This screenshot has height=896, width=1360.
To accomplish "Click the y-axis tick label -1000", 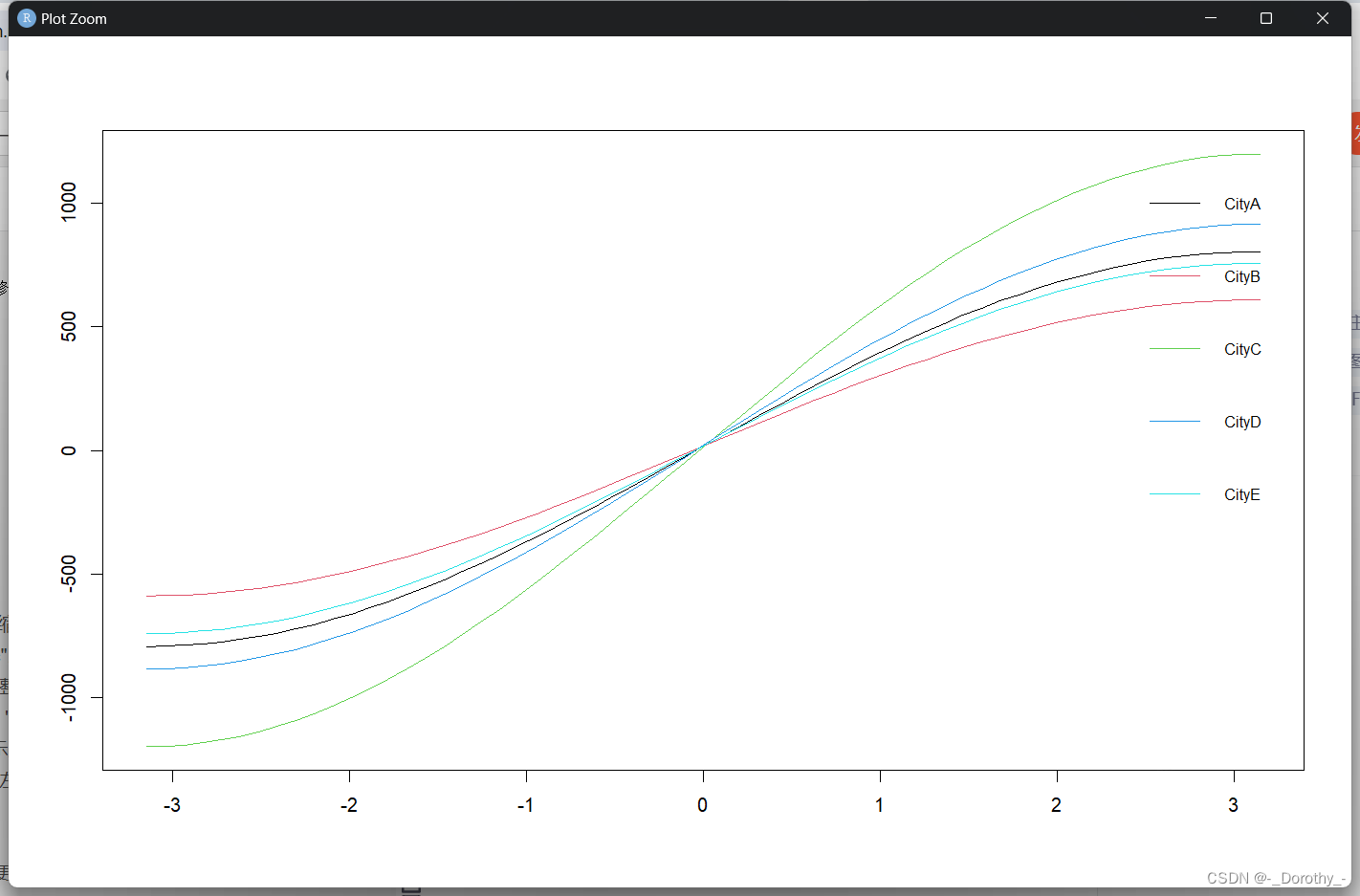I will [69, 697].
